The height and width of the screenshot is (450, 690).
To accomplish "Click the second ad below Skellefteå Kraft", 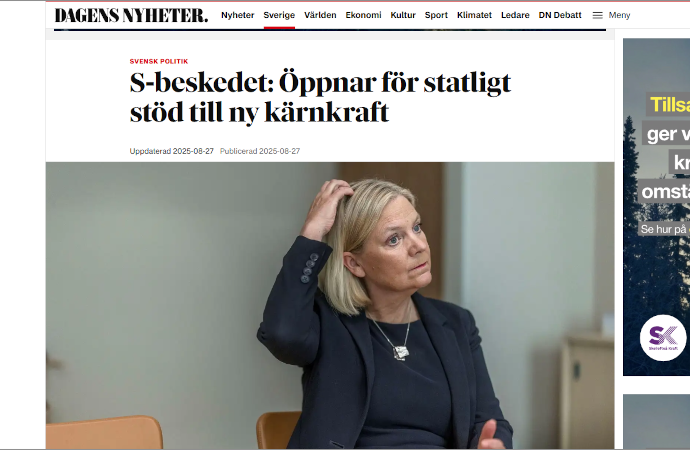I will [x=656, y=422].
